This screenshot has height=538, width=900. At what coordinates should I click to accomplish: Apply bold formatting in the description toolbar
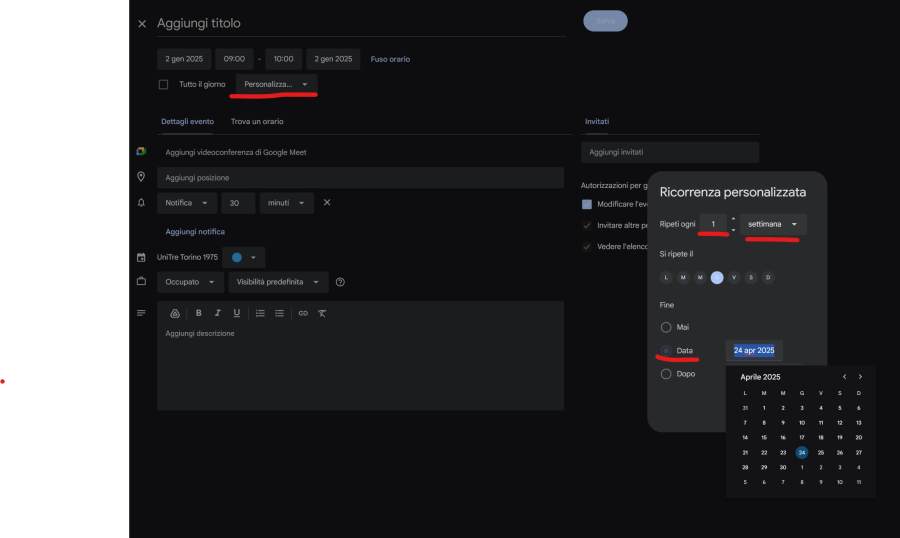tap(198, 313)
